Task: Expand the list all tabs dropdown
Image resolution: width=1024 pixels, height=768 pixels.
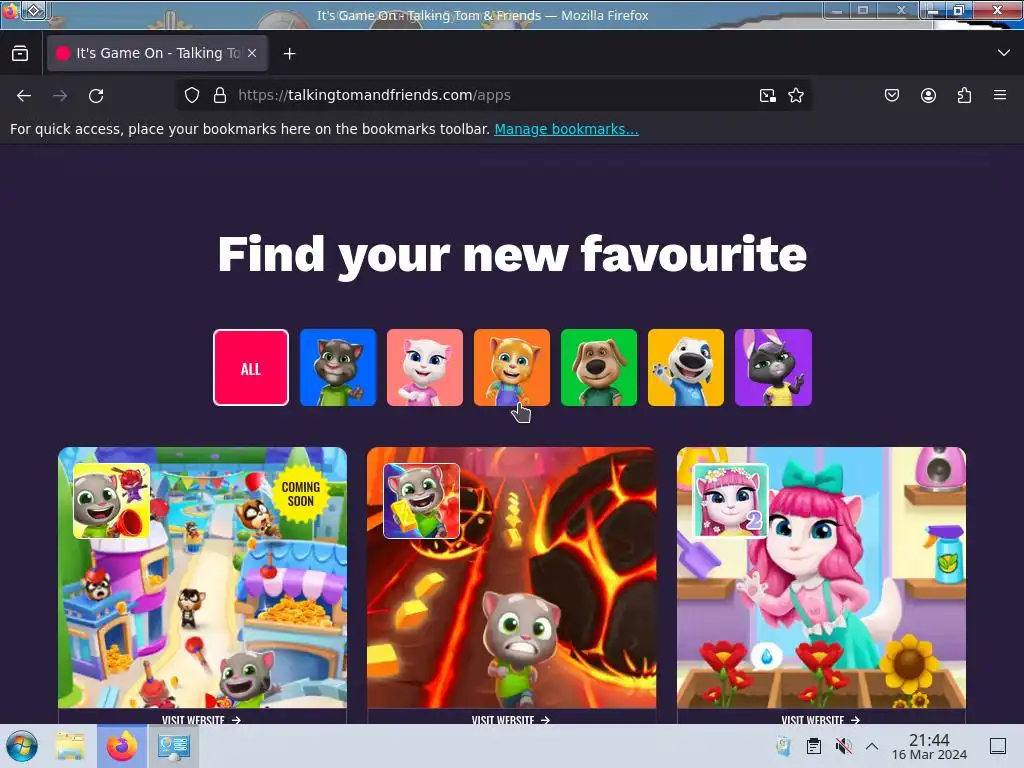Action: [x=1004, y=53]
